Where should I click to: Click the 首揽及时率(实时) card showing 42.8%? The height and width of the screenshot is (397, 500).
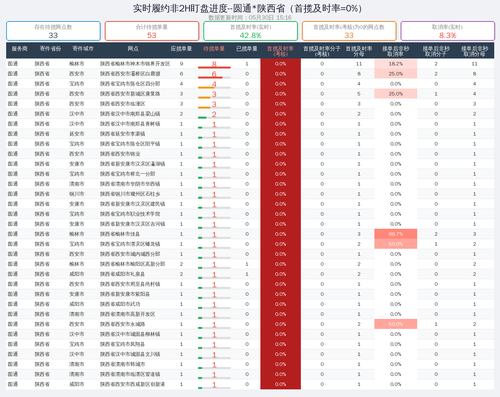250,31
